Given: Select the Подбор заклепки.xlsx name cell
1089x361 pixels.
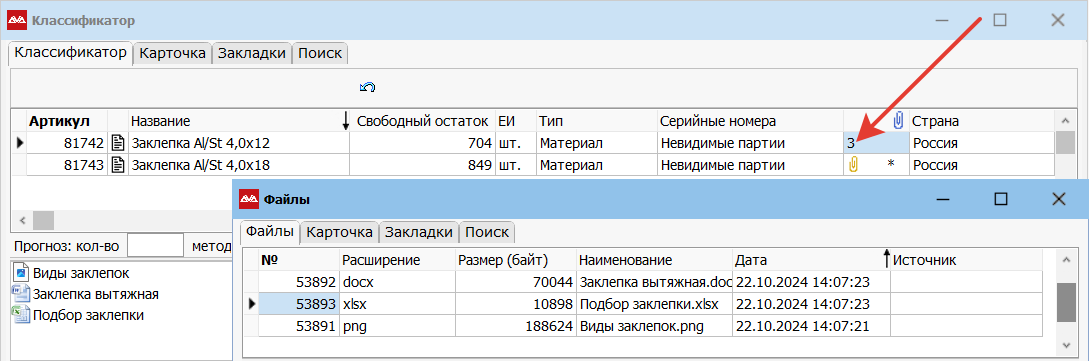Looking at the screenshot, I should pyautogui.click(x=655, y=303).
